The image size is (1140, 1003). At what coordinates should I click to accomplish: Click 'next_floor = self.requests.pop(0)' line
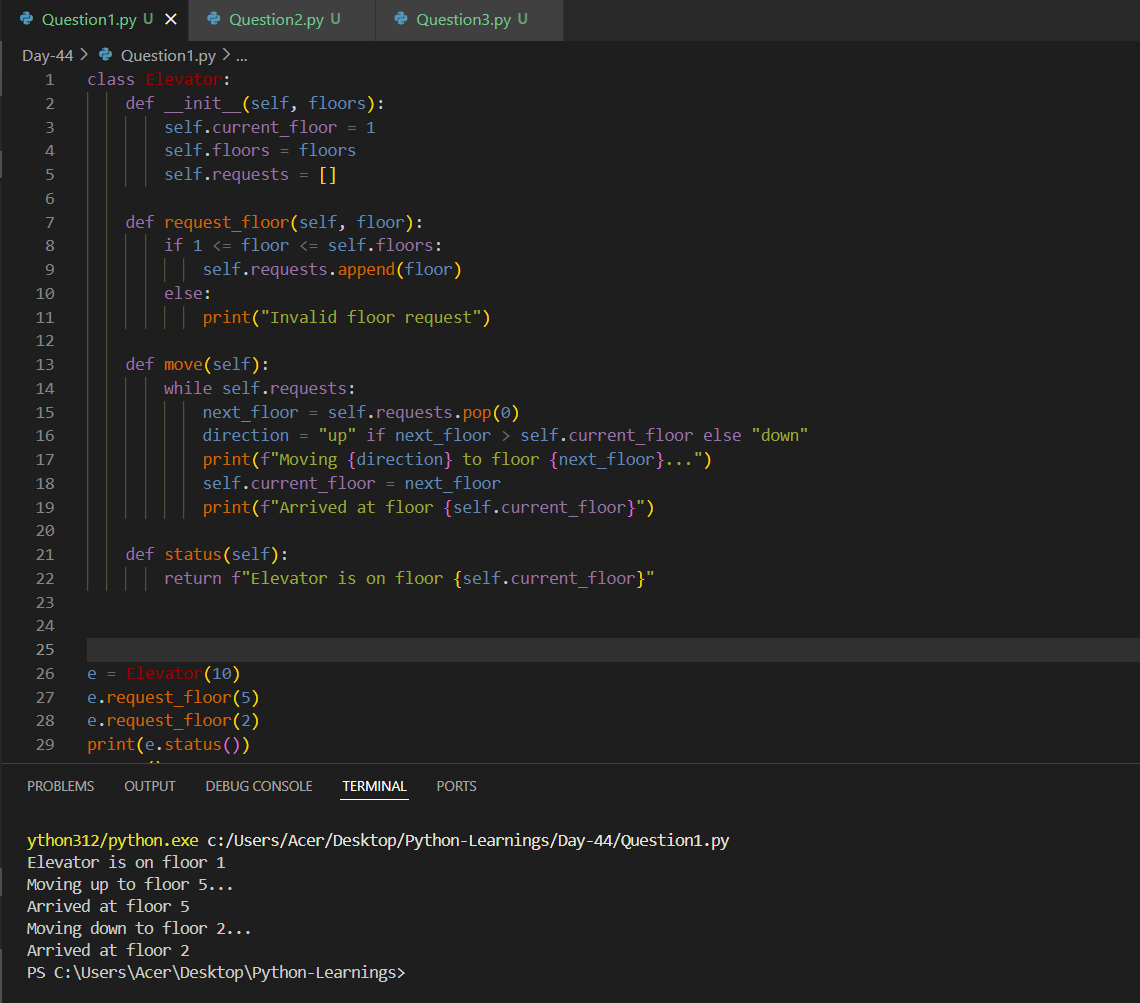pos(361,413)
